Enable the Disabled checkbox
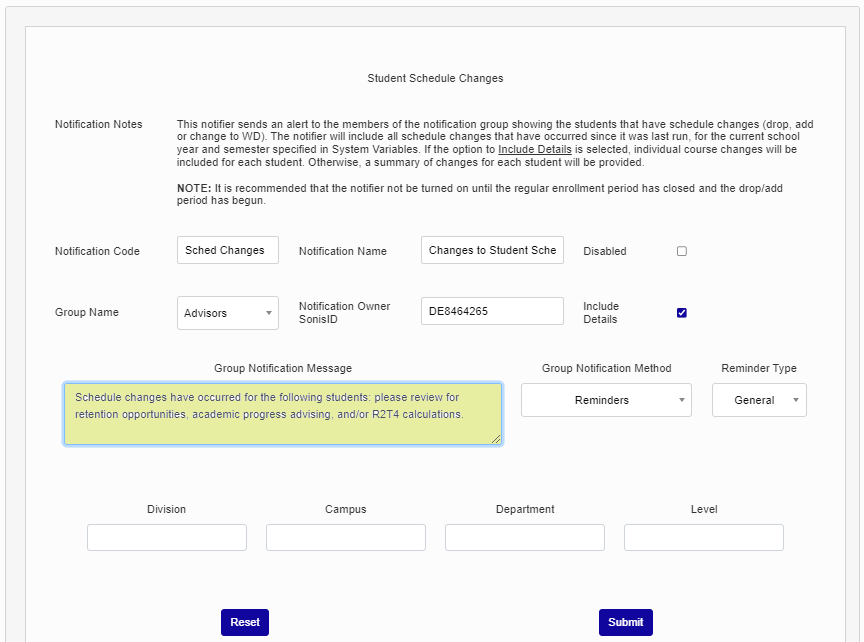 [x=682, y=251]
